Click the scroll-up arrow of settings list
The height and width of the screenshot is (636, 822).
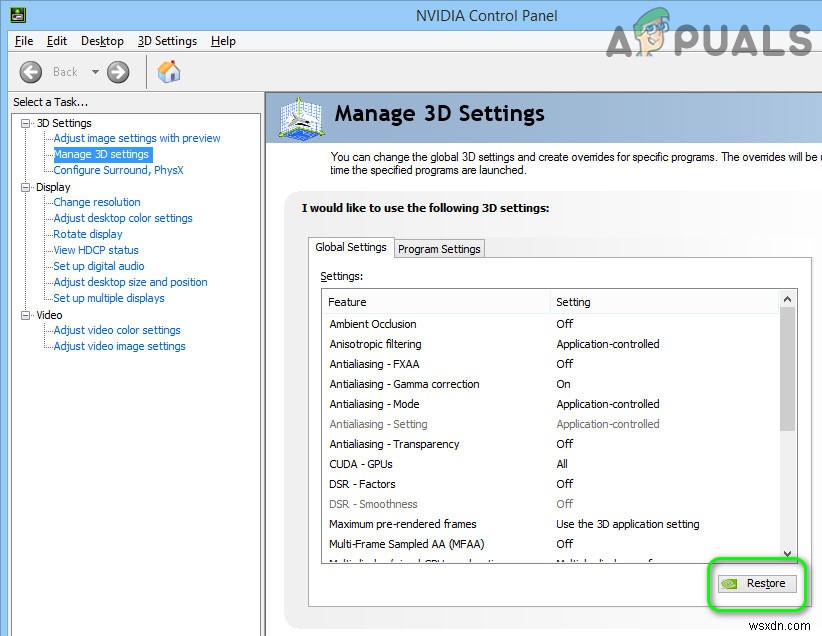point(787,299)
